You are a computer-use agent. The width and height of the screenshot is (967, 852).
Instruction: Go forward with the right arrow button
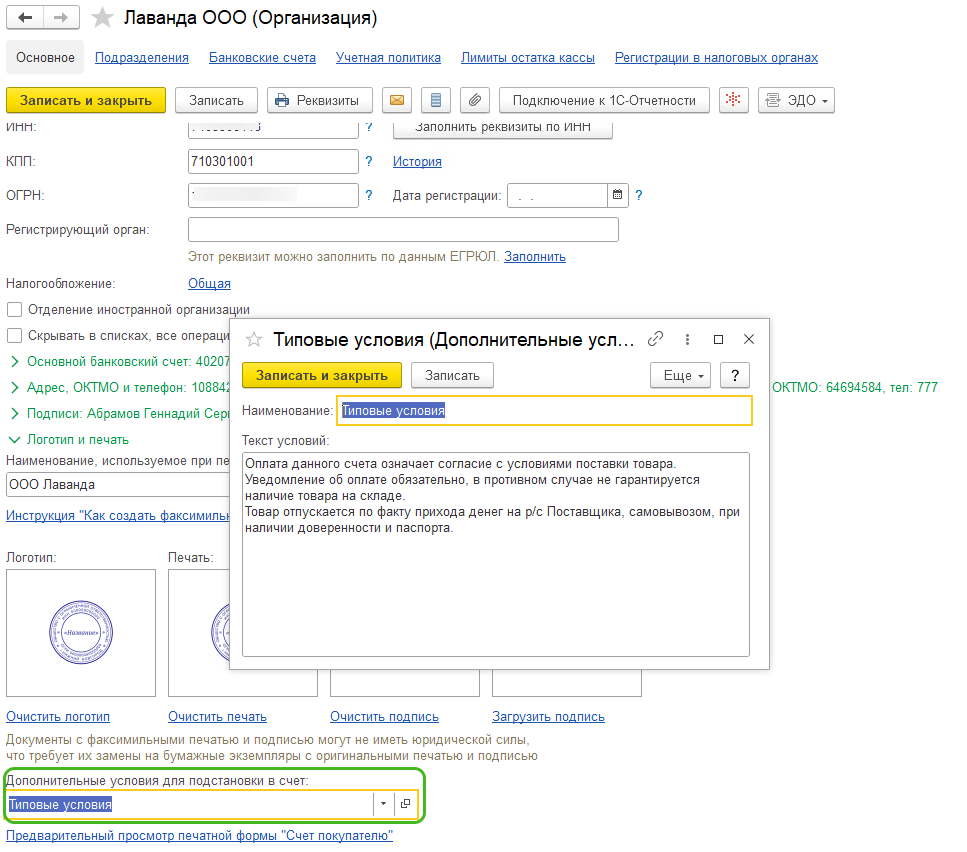(x=61, y=17)
